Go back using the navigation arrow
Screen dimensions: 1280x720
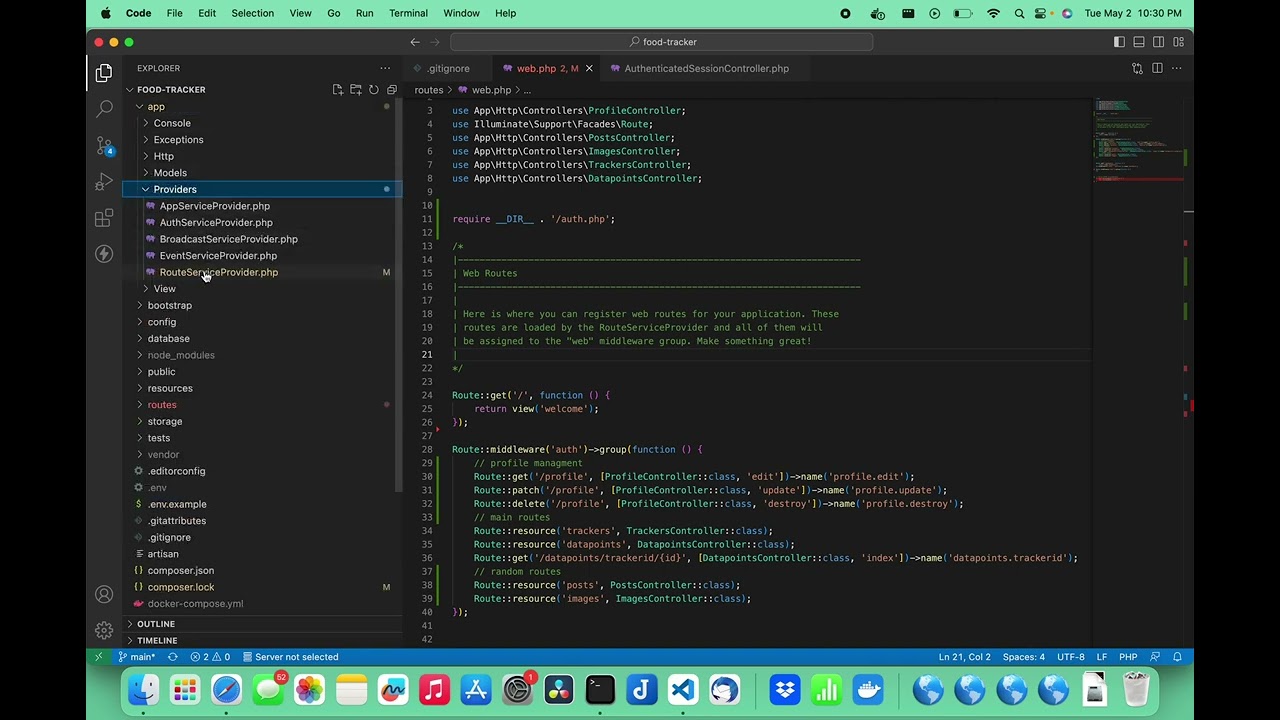(415, 42)
